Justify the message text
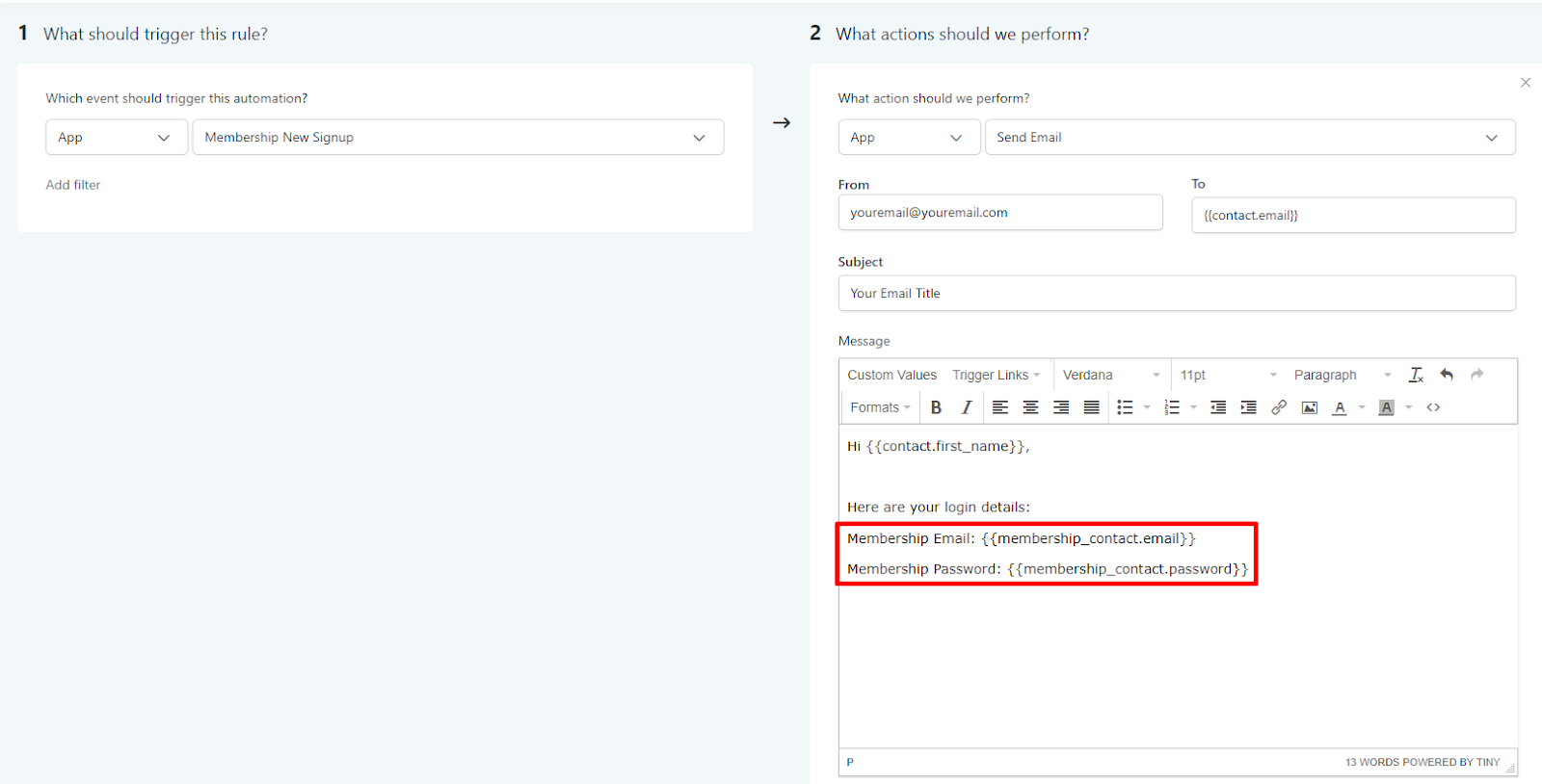Image resolution: width=1542 pixels, height=784 pixels. (x=1091, y=407)
